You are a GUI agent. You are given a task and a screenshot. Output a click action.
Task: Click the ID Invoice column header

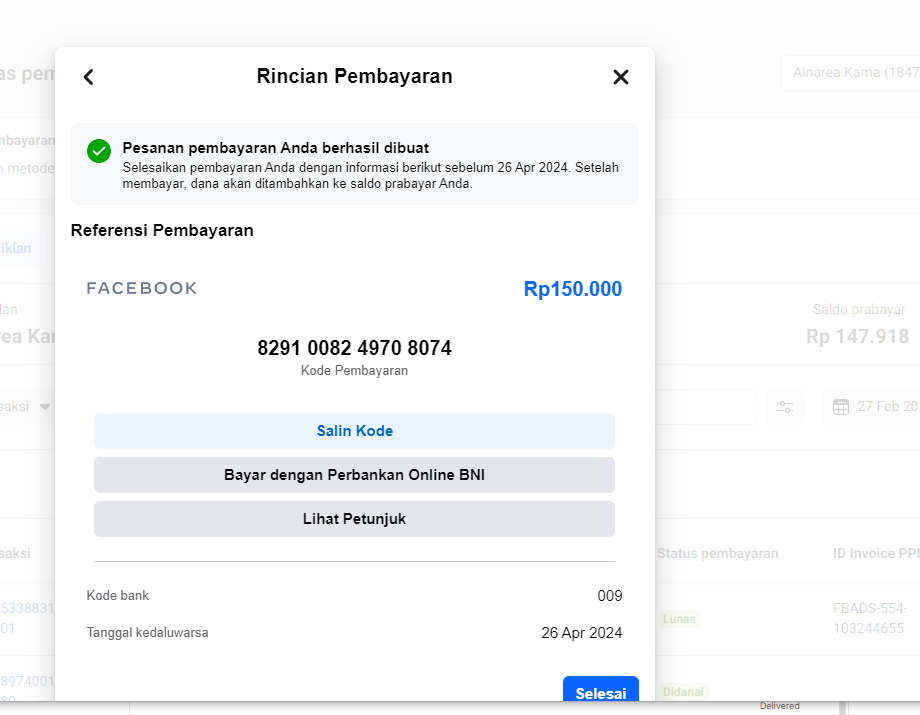(x=876, y=554)
